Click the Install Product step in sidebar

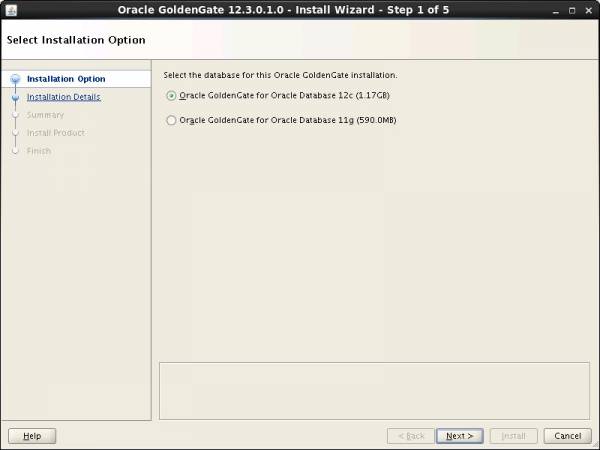[55, 133]
